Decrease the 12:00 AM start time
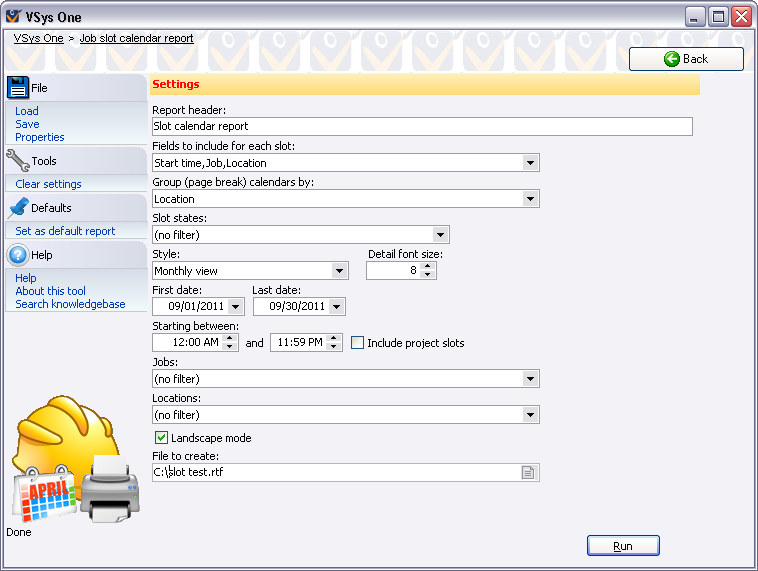Screen dimensions: 758x571 [230, 347]
